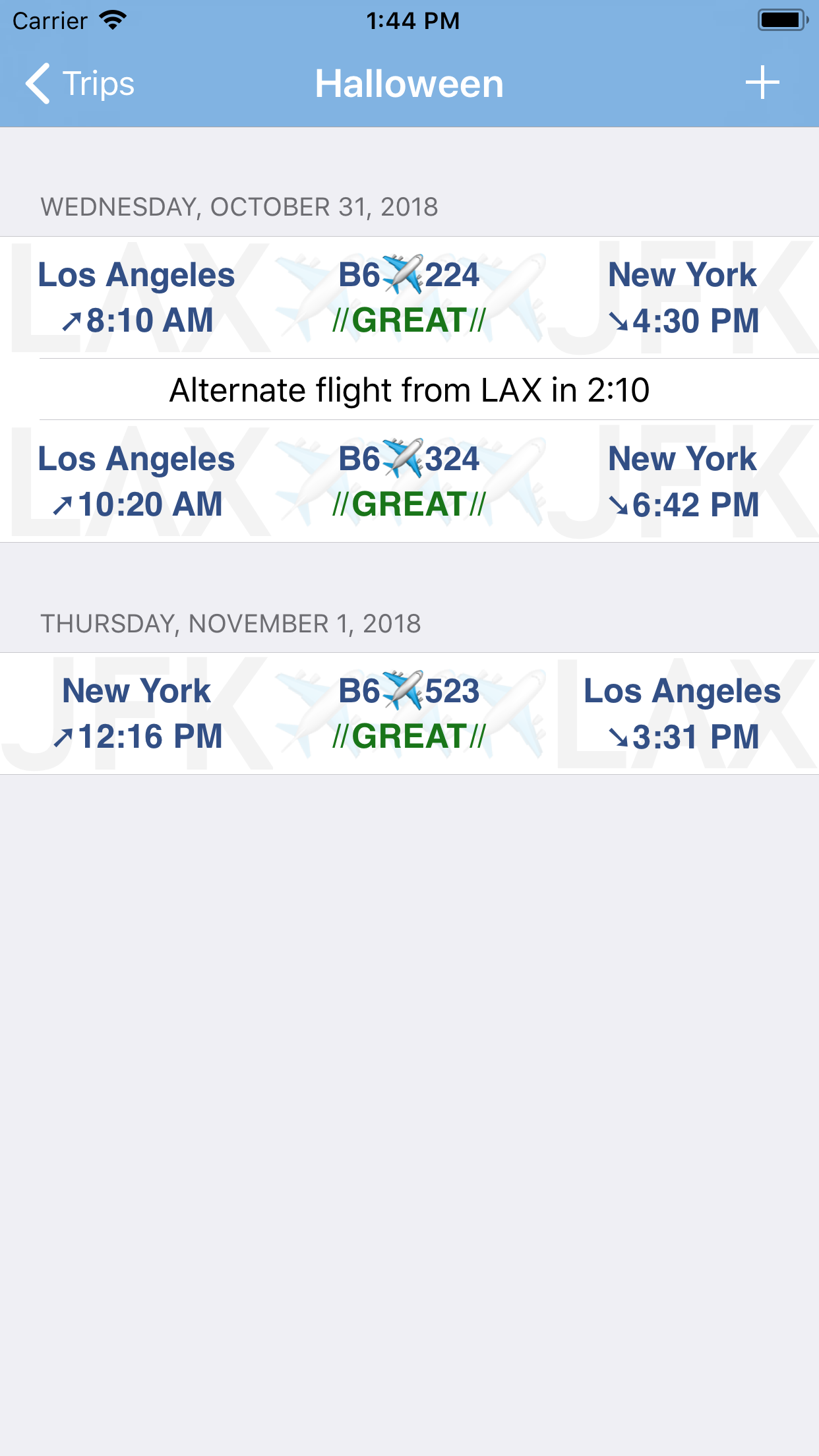
Task: Tap the departure arrow beside 12:16 PM
Action: [63, 738]
